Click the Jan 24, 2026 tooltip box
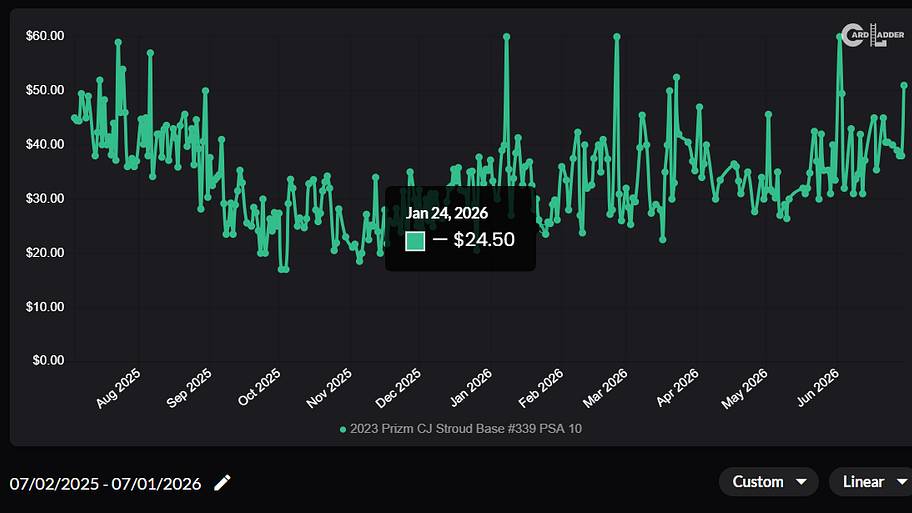Image resolution: width=912 pixels, height=513 pixels. tap(460, 228)
